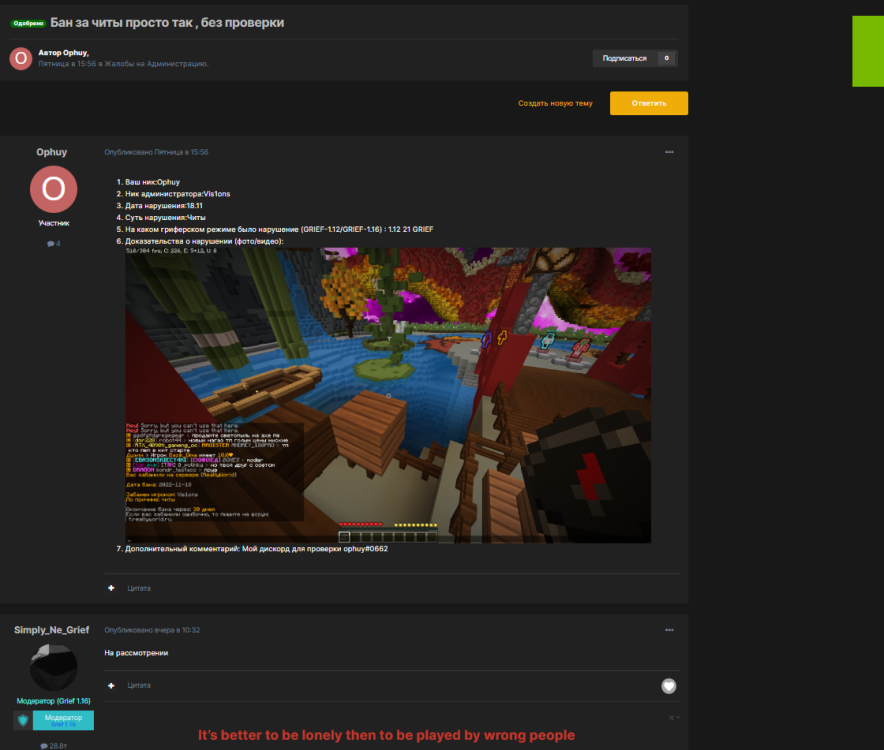Click the heart reaction icon on the reply
Image resolution: width=884 pixels, height=750 pixels.
(669, 686)
